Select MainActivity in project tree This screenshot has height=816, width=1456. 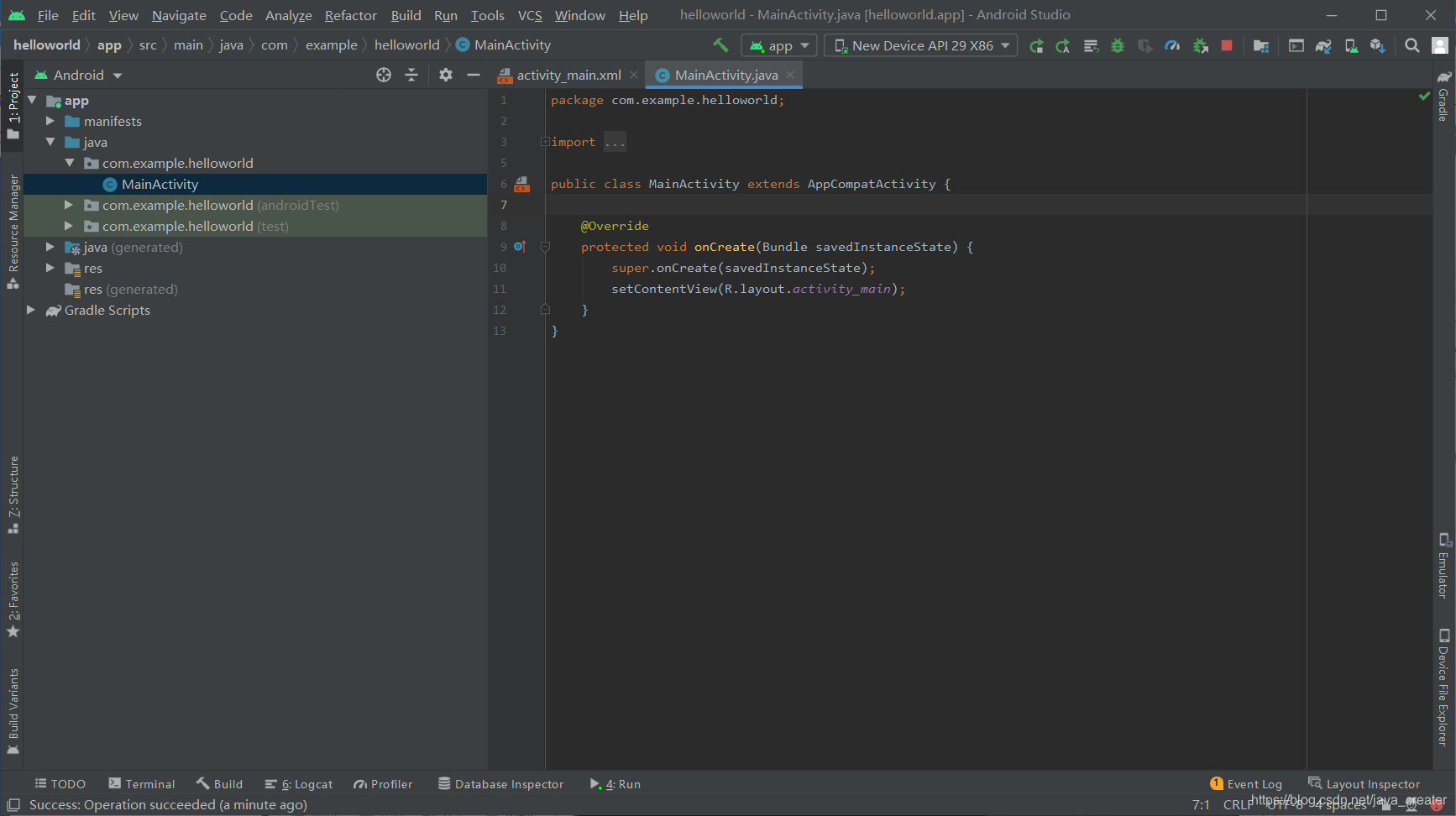click(x=255, y=184)
